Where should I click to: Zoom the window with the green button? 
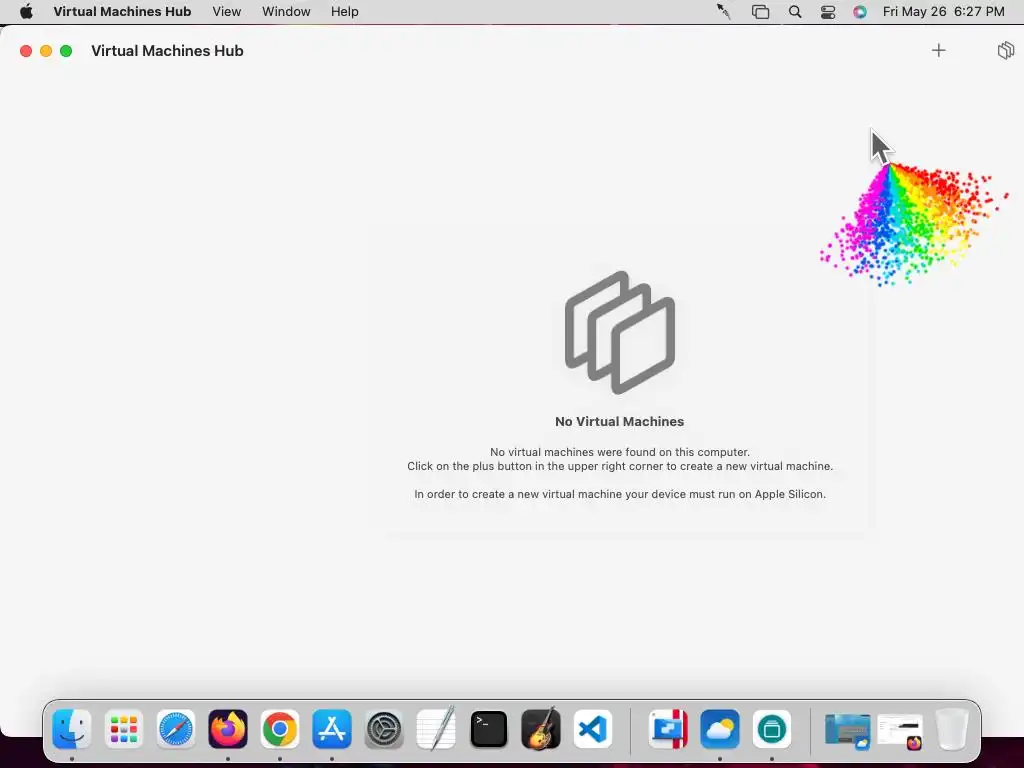(x=66, y=51)
